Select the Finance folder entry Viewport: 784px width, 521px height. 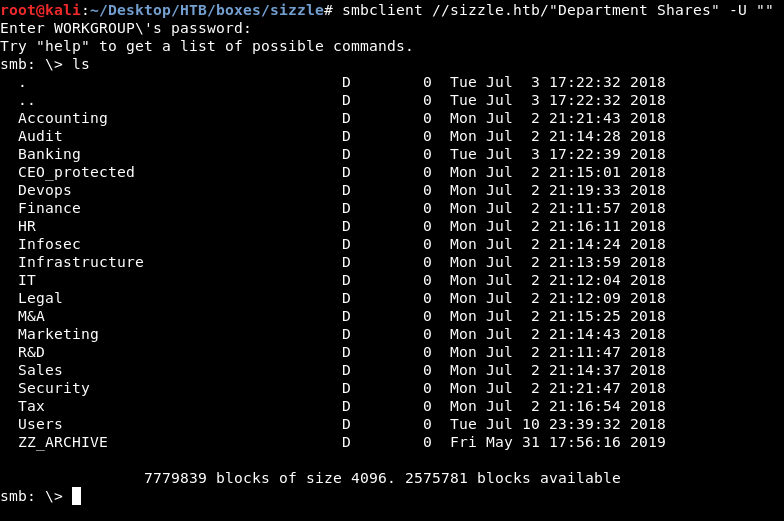coord(49,208)
